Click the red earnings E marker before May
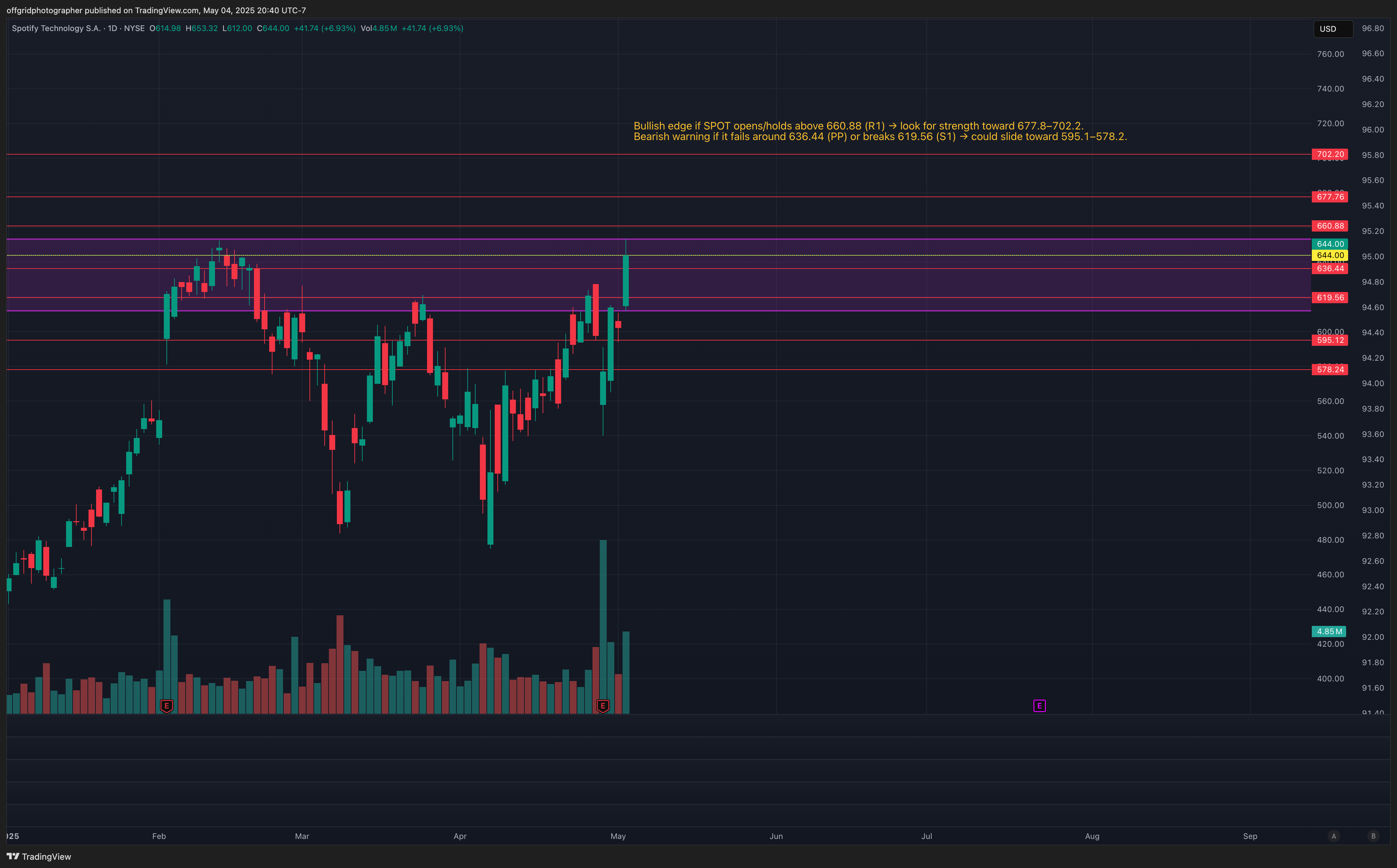1397x868 pixels. 603,705
